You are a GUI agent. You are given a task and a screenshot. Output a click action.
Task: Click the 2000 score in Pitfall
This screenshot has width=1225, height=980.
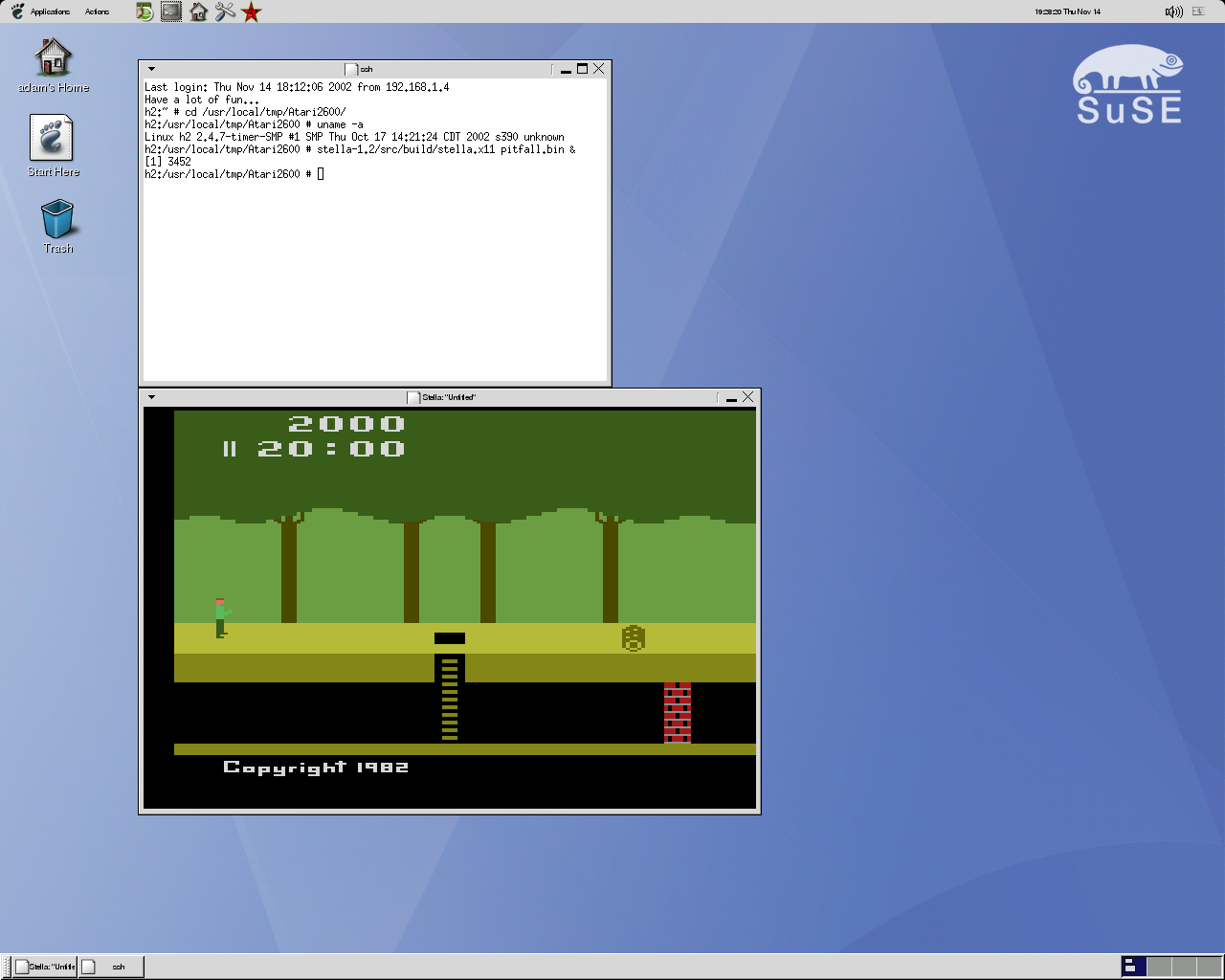(346, 423)
